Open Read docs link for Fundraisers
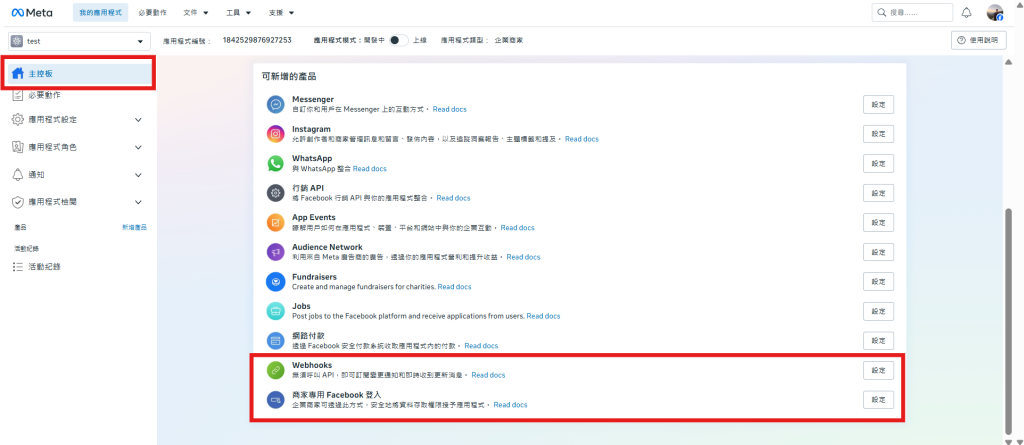Screen dimensions: 1024x445 [x=455, y=287]
